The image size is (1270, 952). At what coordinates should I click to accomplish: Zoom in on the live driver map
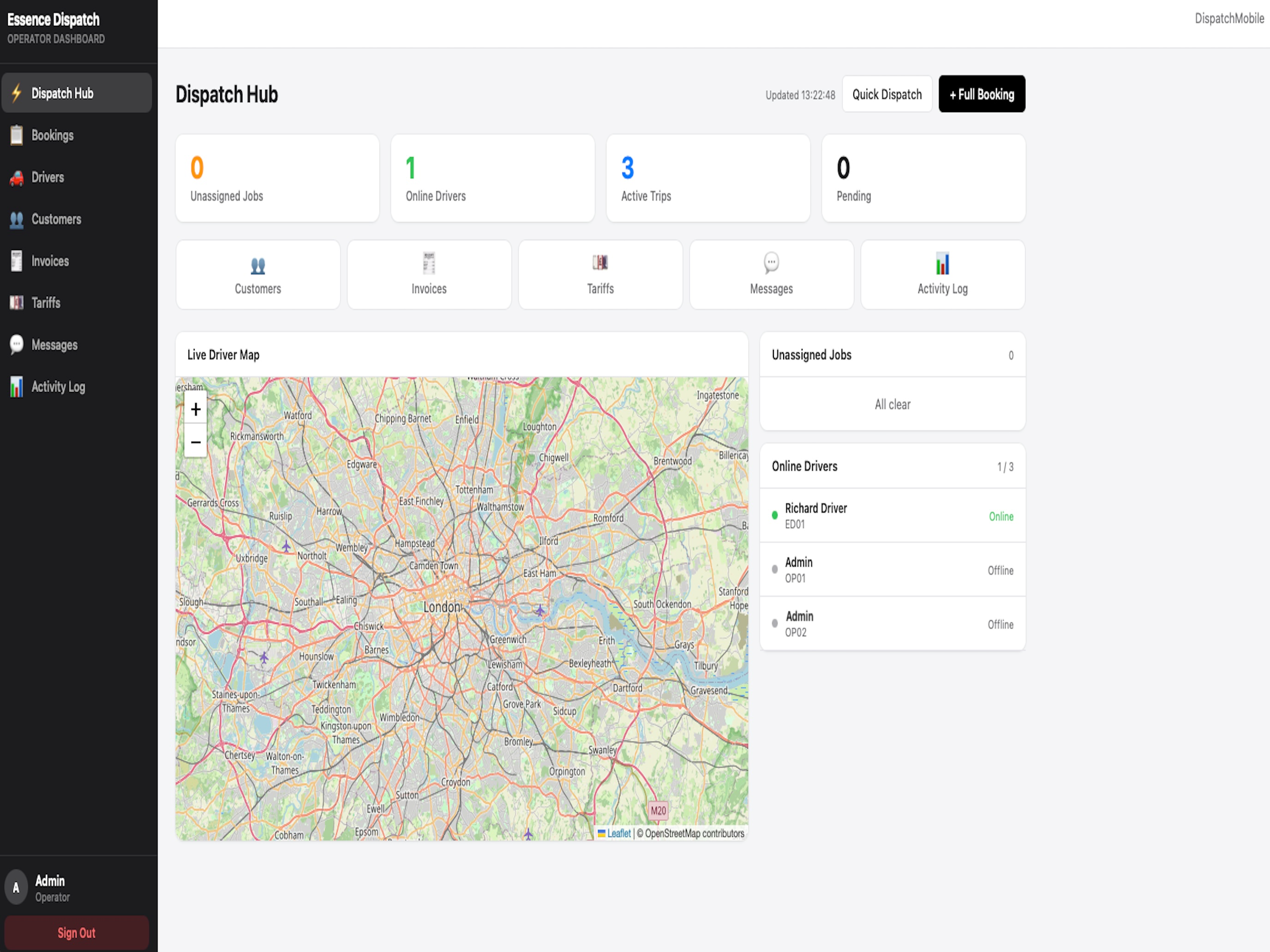click(x=195, y=409)
